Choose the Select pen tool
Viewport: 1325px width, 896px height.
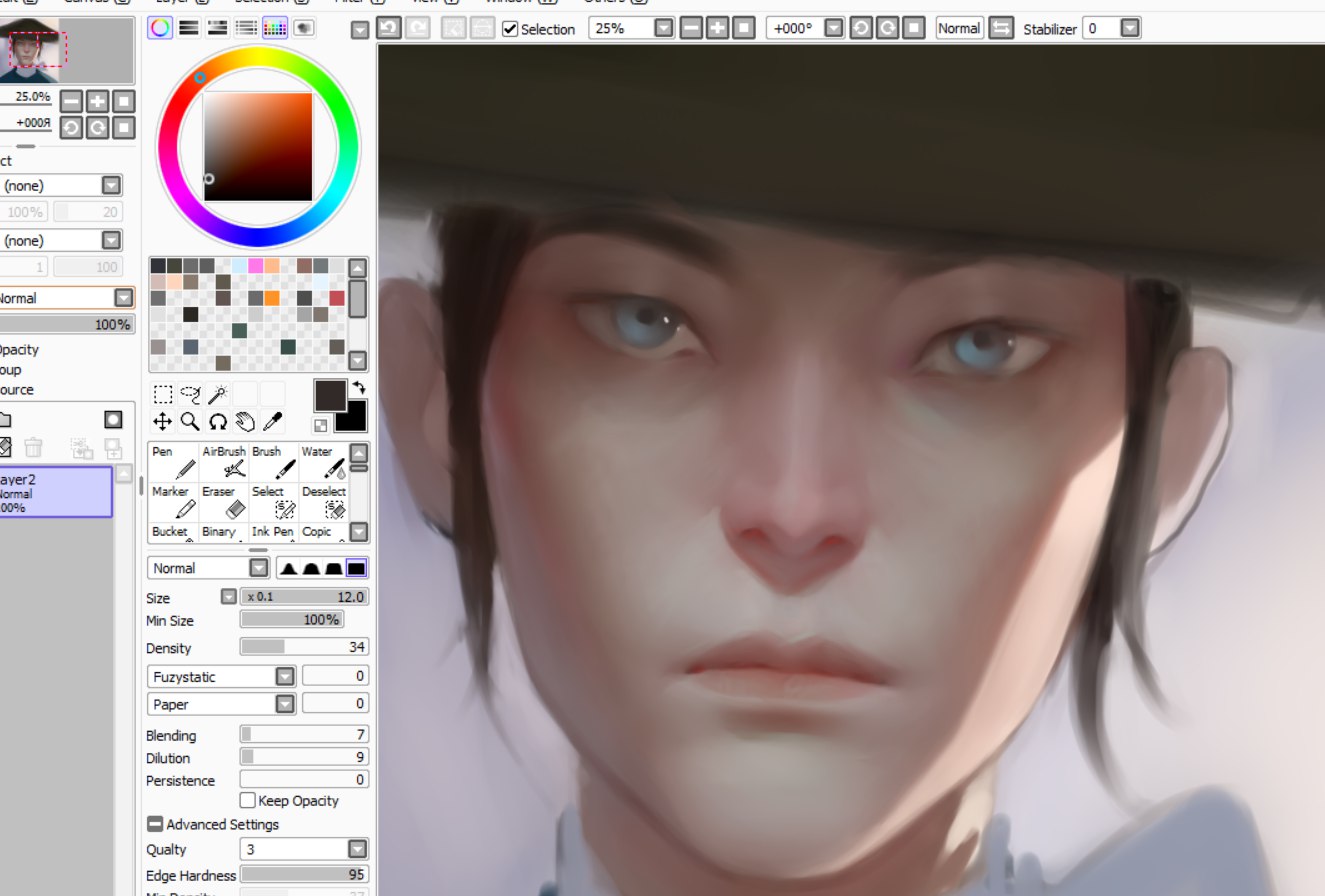(x=274, y=502)
